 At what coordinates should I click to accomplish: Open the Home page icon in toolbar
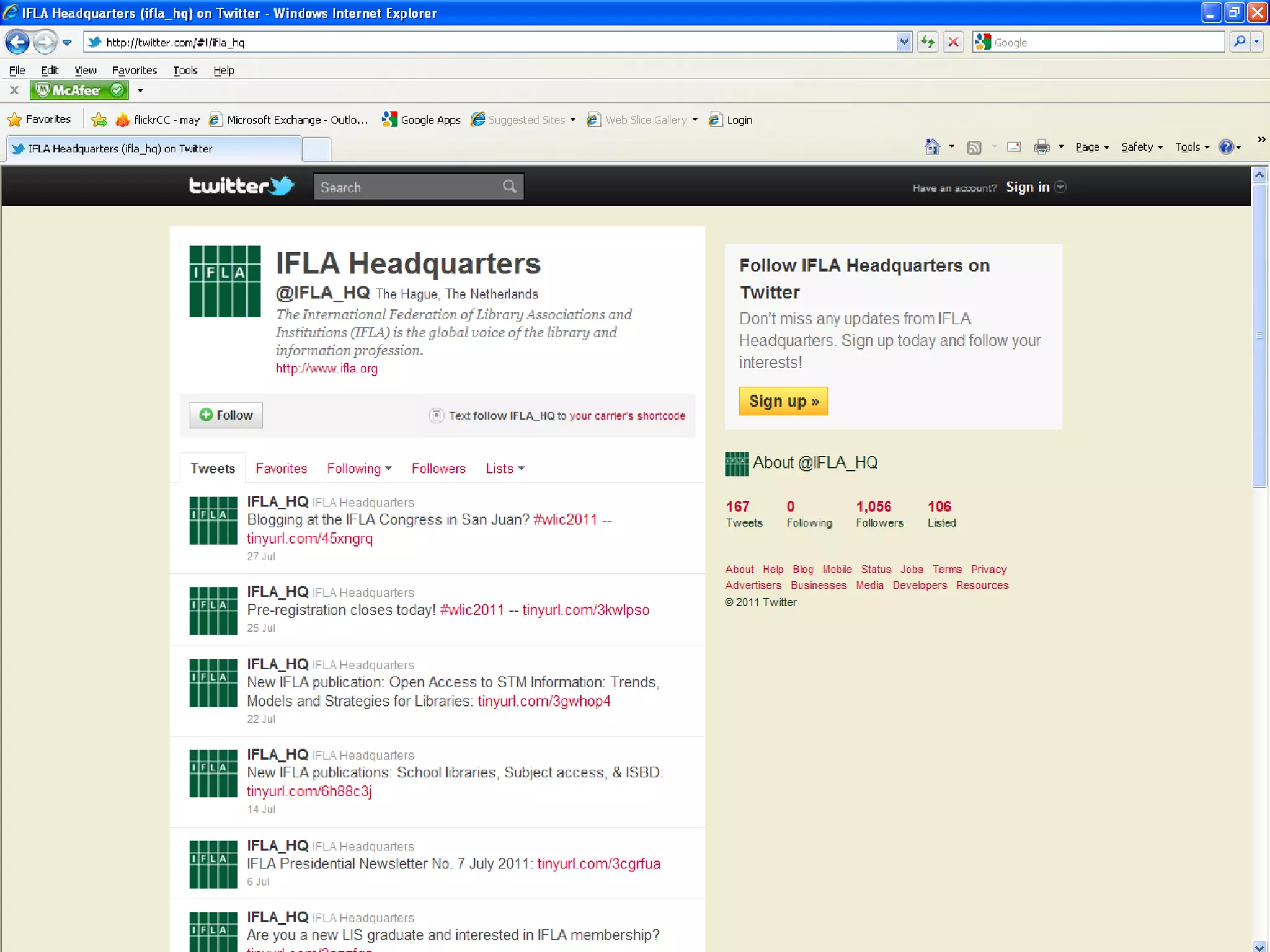931,147
